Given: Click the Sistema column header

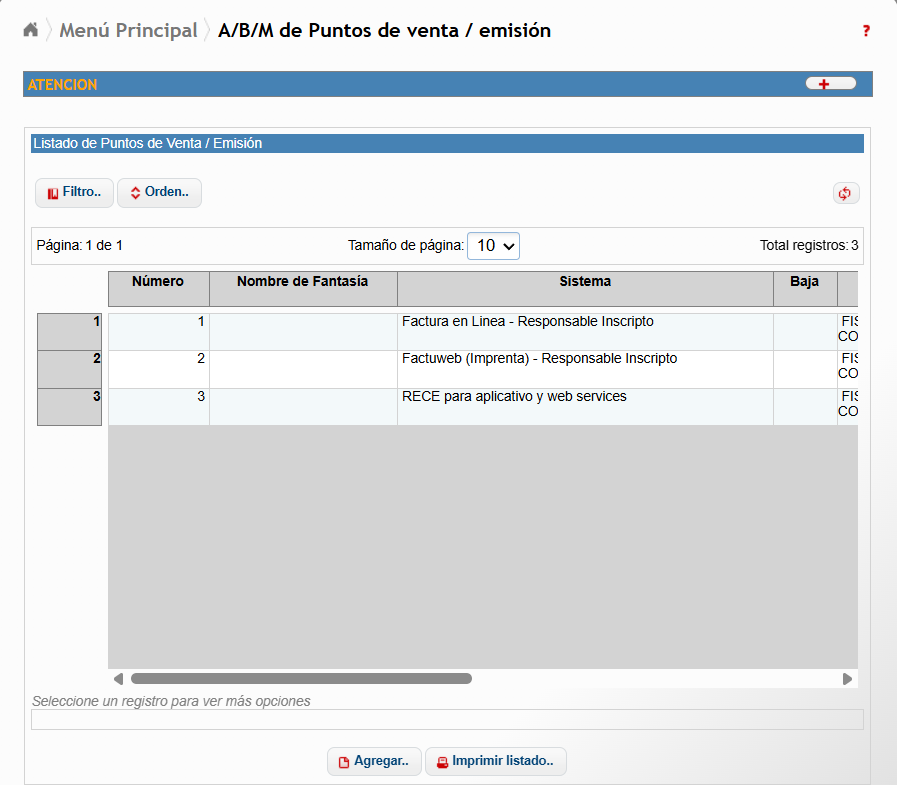Looking at the screenshot, I should tap(585, 288).
